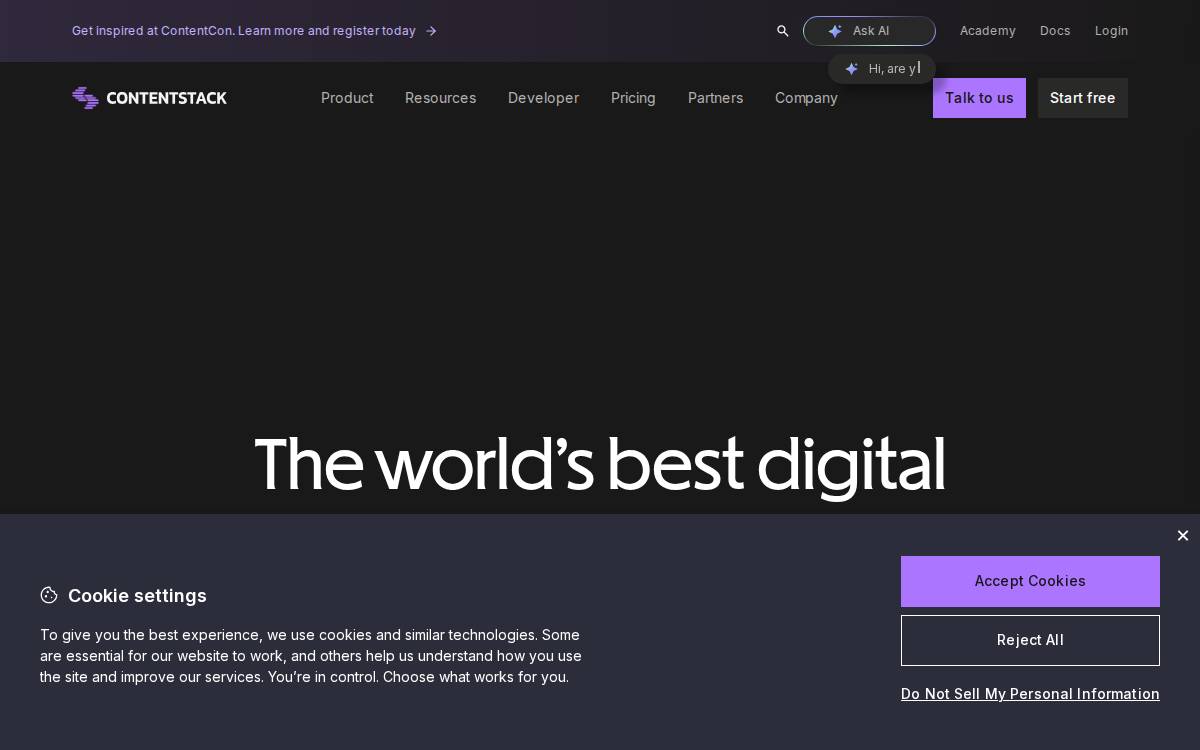The width and height of the screenshot is (1200, 750).
Task: Open the Developer menu
Action: click(543, 98)
